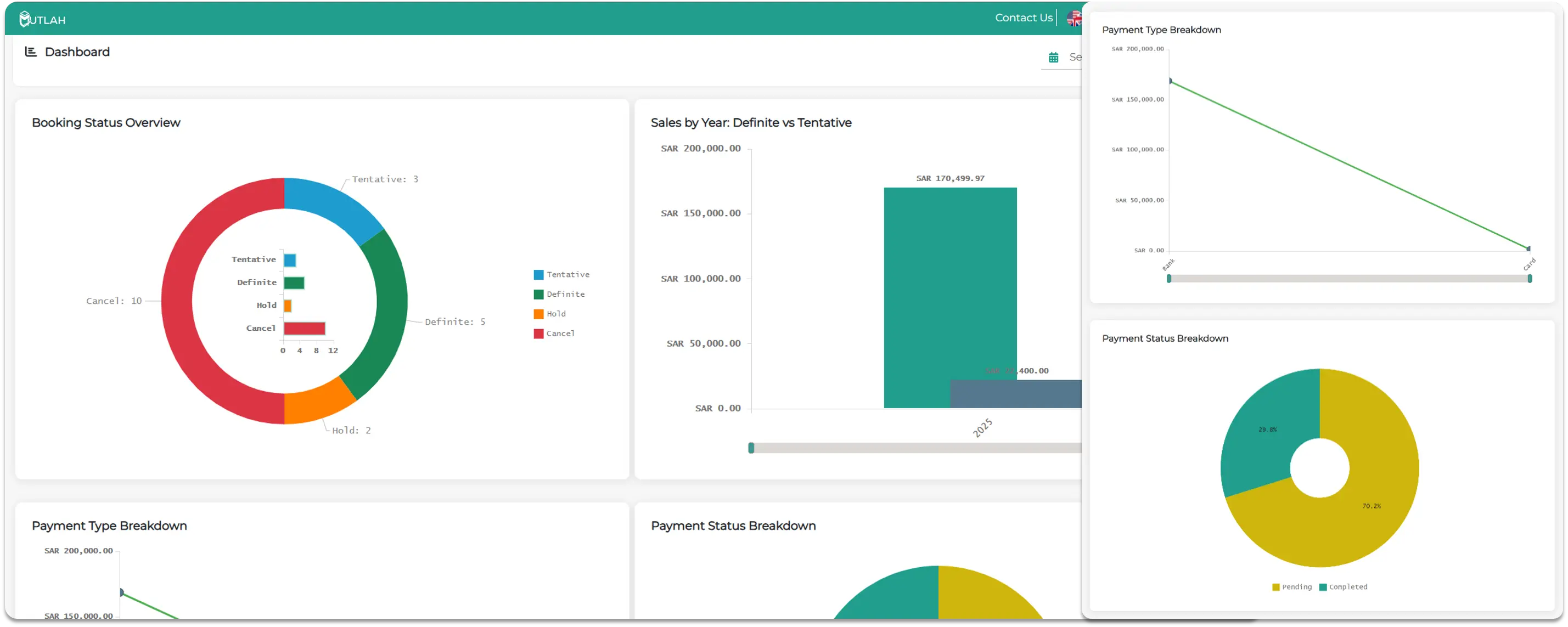The width and height of the screenshot is (1568, 627).
Task: Toggle the Completed legend entry under the pie
Action: click(1343, 587)
